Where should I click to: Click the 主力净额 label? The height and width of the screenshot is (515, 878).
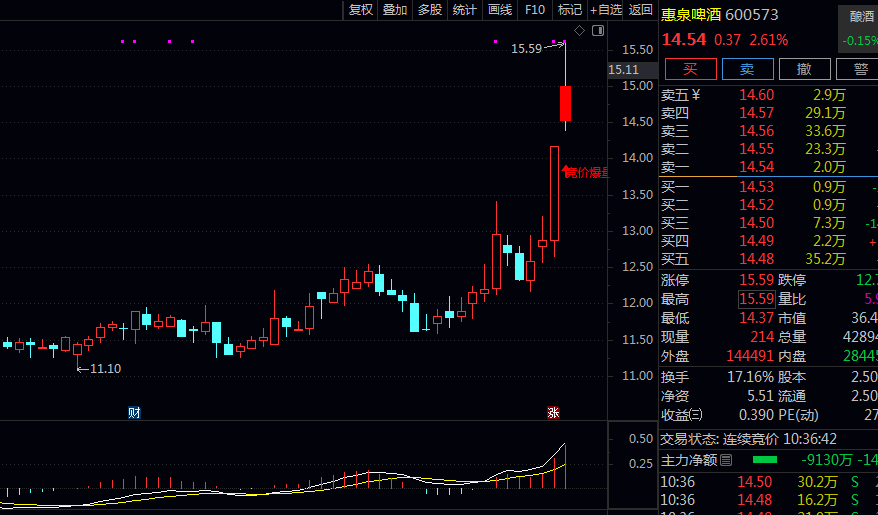click(x=689, y=460)
